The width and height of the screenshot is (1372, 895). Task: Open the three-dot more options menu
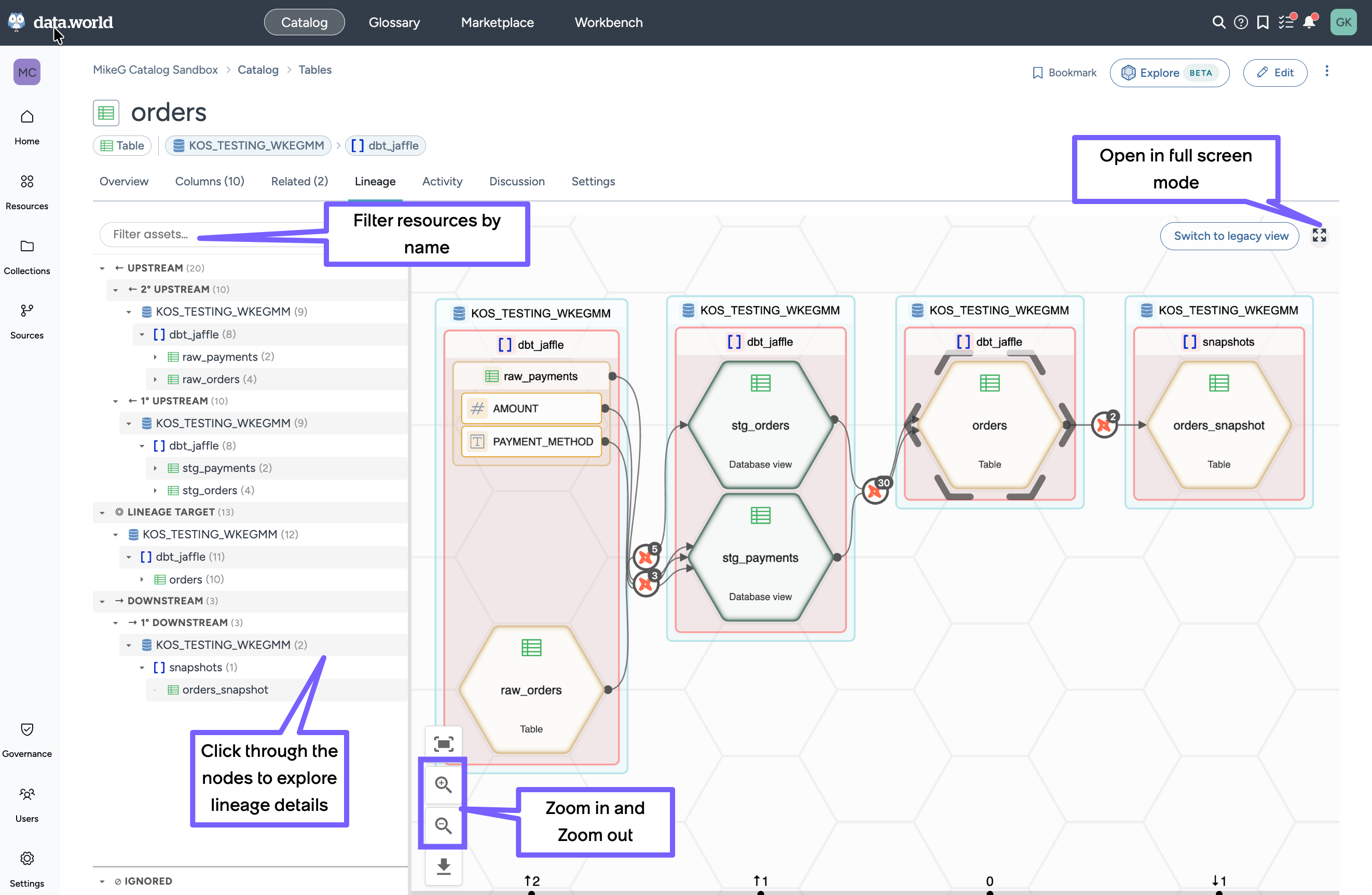click(1326, 71)
